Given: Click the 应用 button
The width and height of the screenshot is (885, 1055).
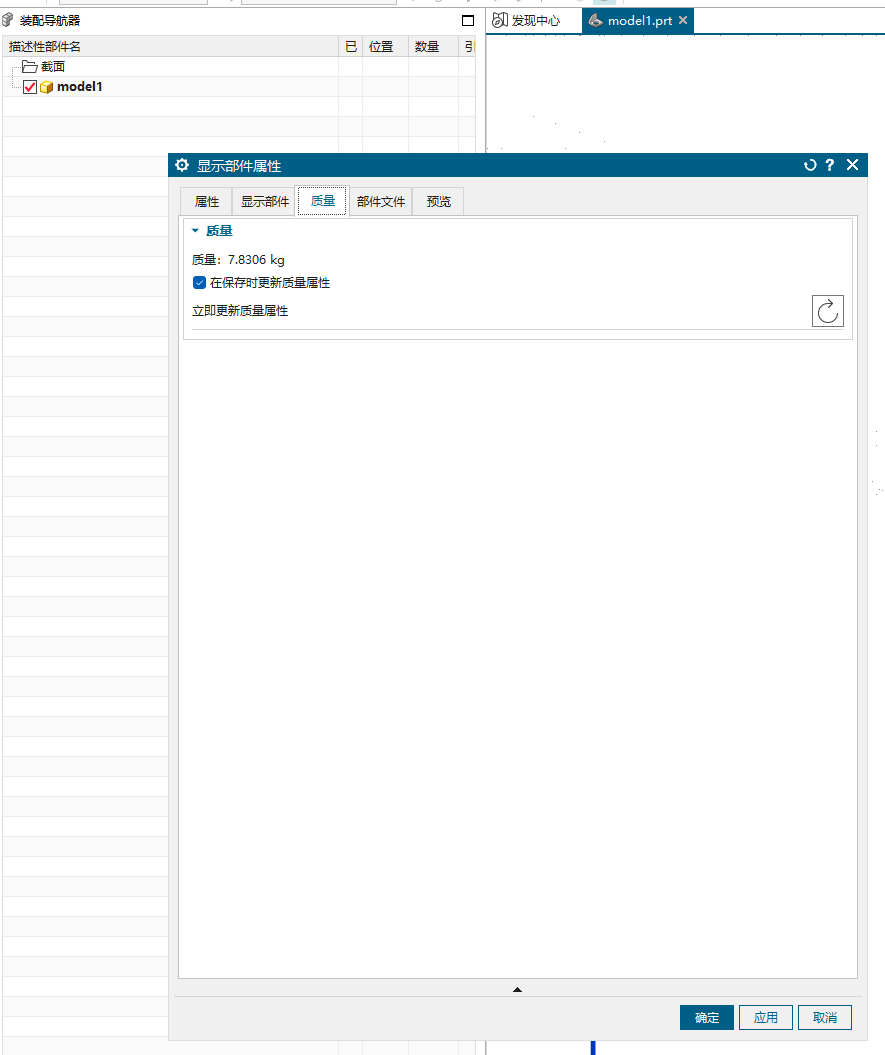Looking at the screenshot, I should [766, 1017].
